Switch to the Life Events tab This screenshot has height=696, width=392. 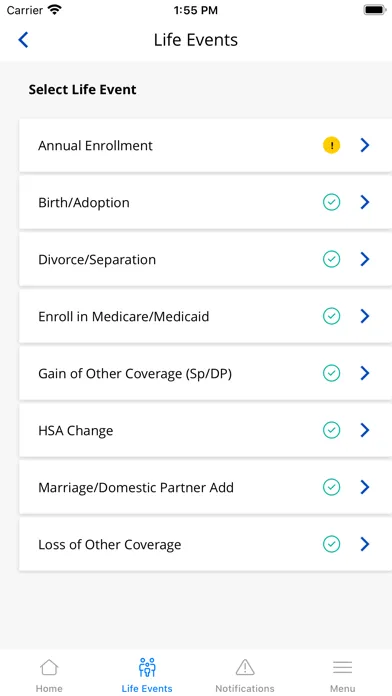tap(147, 675)
